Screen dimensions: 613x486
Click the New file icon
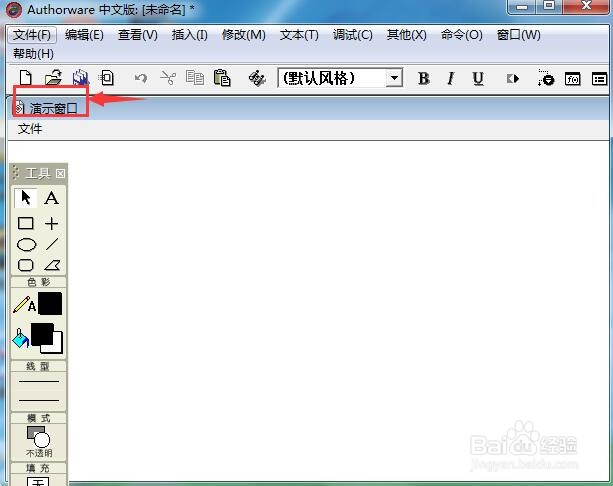[x=26, y=78]
